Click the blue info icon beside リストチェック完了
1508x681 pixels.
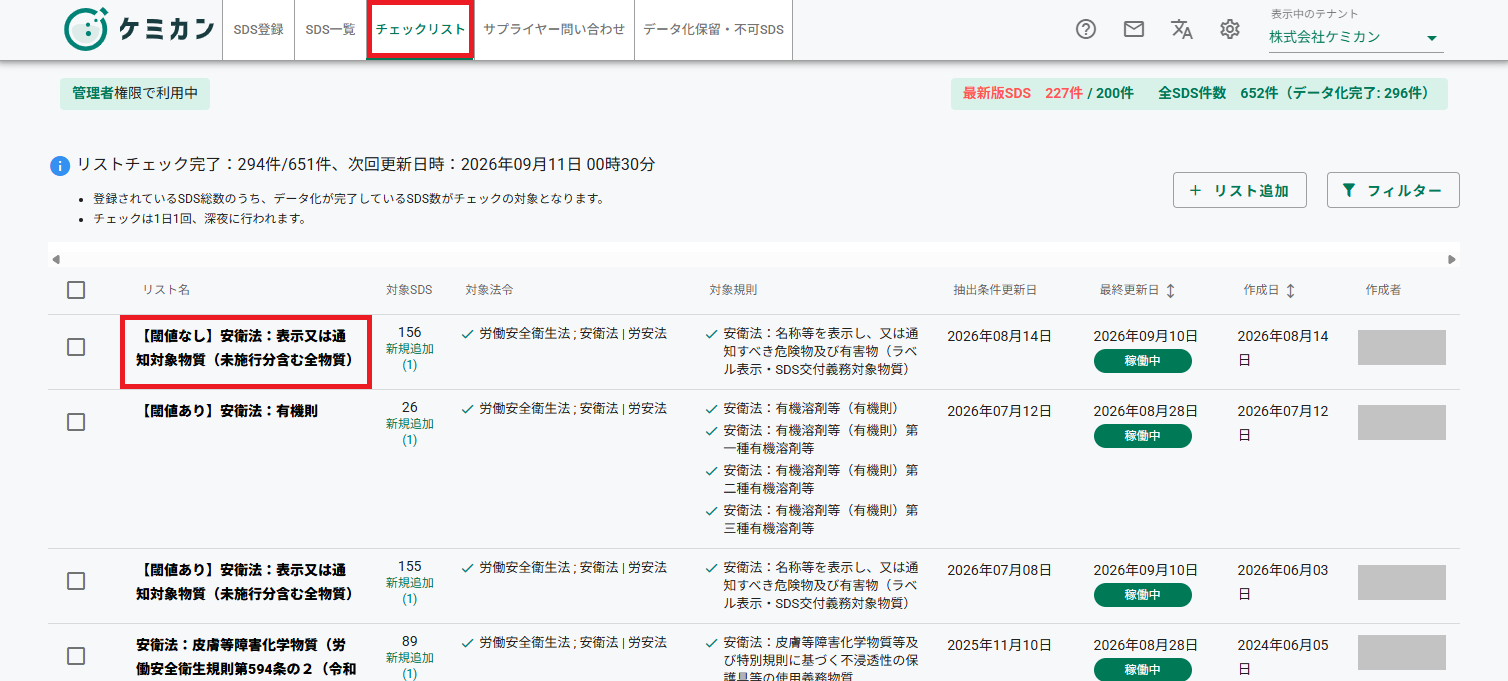pos(60,165)
